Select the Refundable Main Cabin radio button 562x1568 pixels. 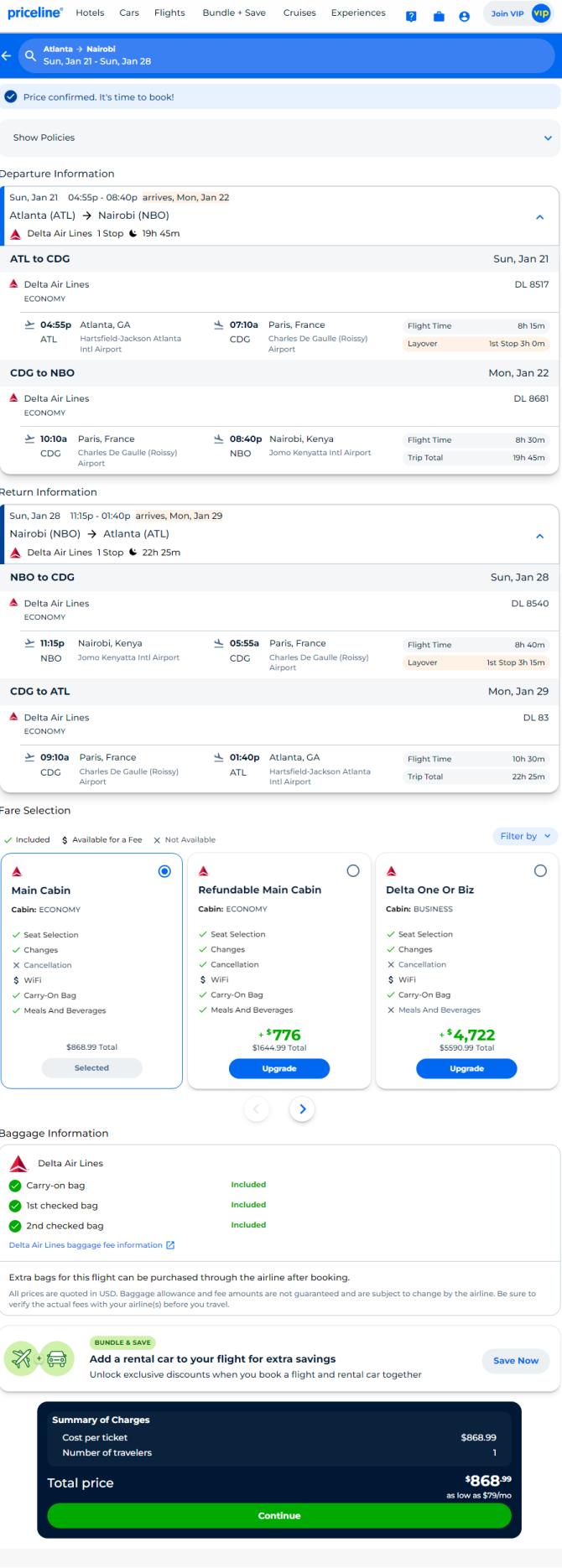[x=353, y=871]
